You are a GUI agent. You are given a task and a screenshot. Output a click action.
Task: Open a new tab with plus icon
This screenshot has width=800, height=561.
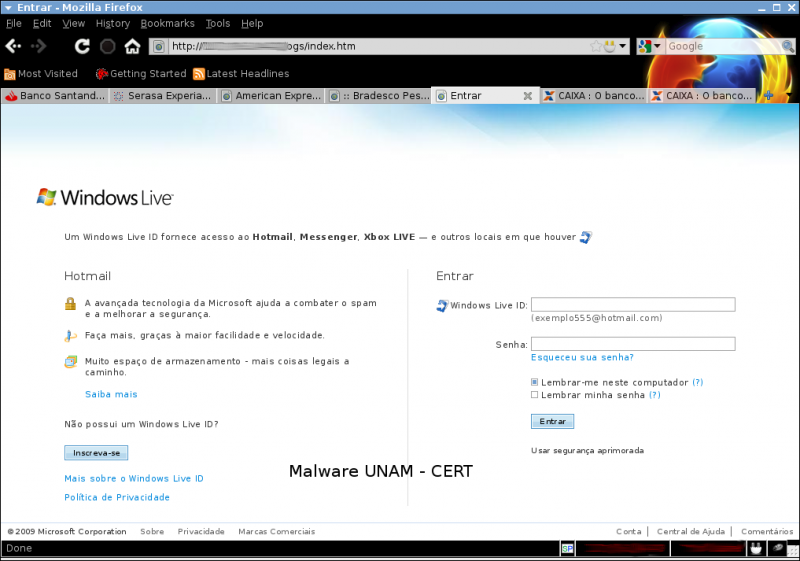768,96
